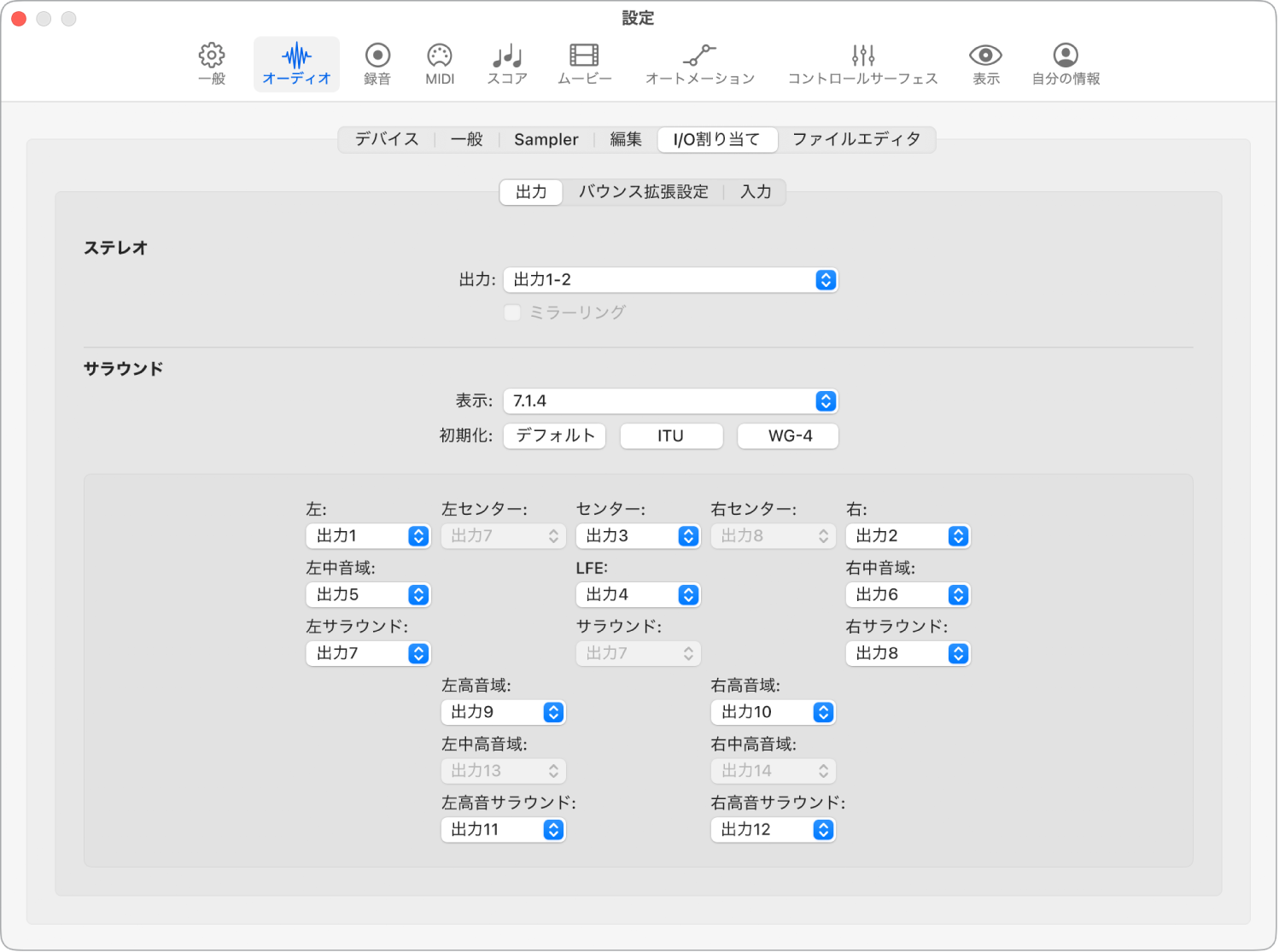
Task: Open the 右中音域 出力6 dropdown
Action: [x=908, y=595]
